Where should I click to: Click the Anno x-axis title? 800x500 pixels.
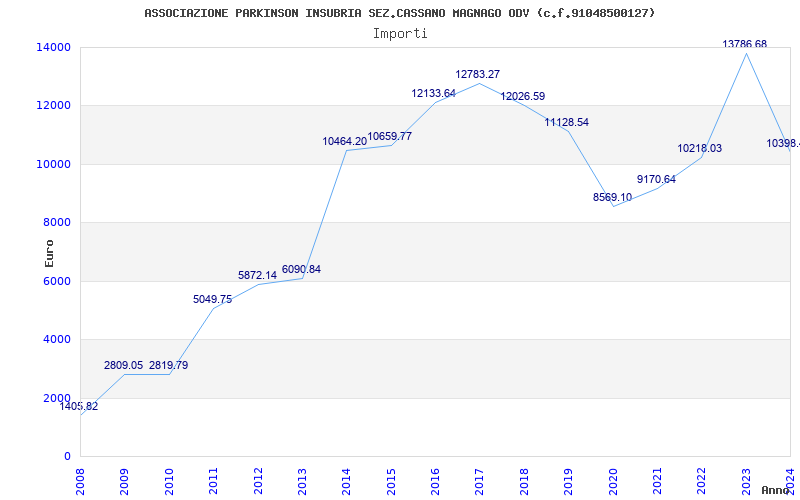(776, 490)
